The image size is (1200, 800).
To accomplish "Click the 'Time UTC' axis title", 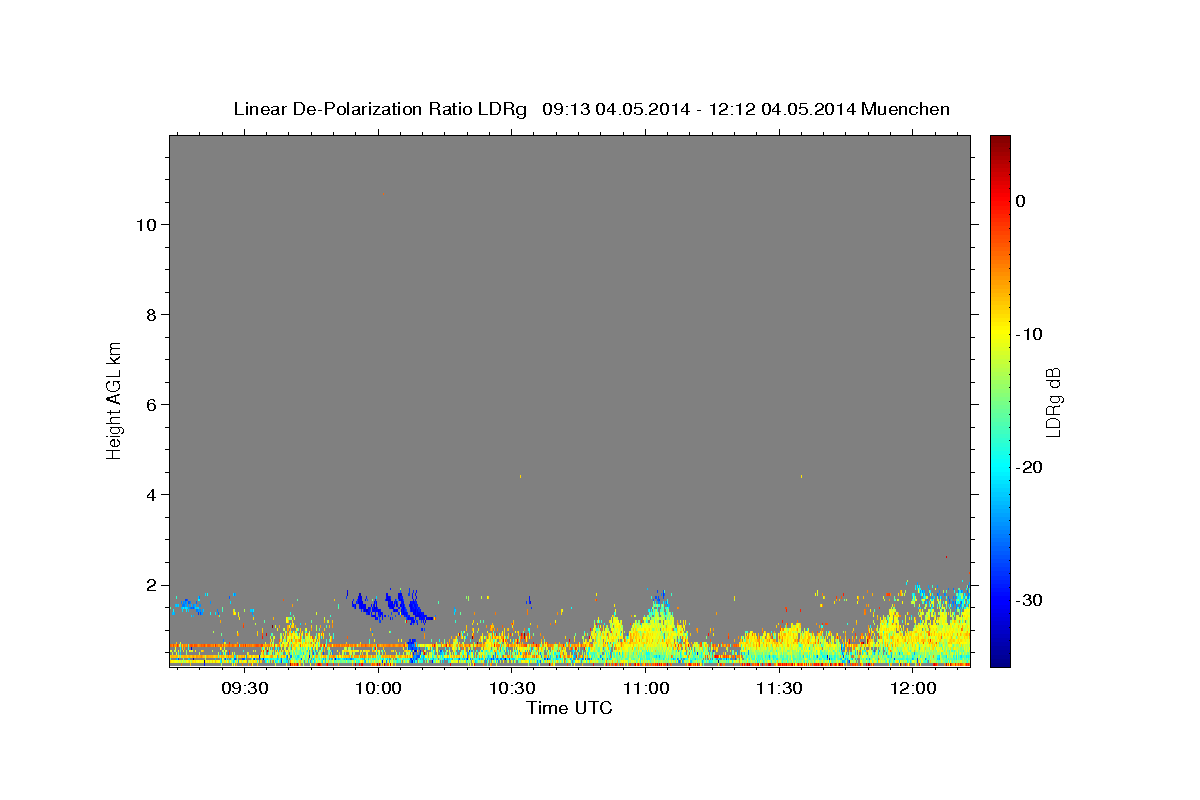I will click(x=569, y=708).
